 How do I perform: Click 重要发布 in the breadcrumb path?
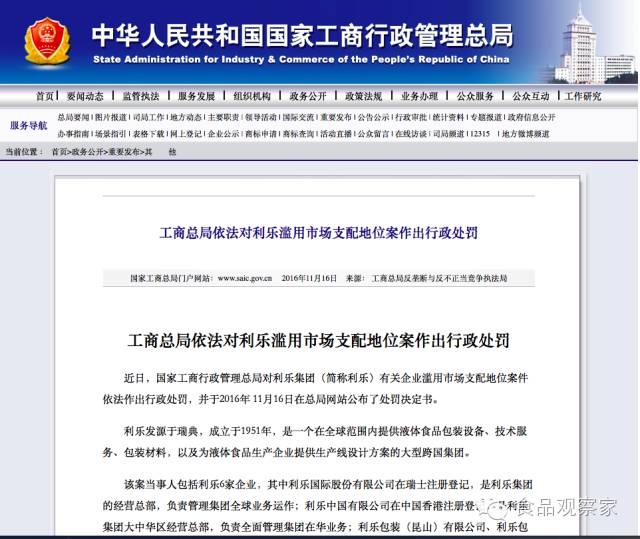pyautogui.click(x=124, y=152)
